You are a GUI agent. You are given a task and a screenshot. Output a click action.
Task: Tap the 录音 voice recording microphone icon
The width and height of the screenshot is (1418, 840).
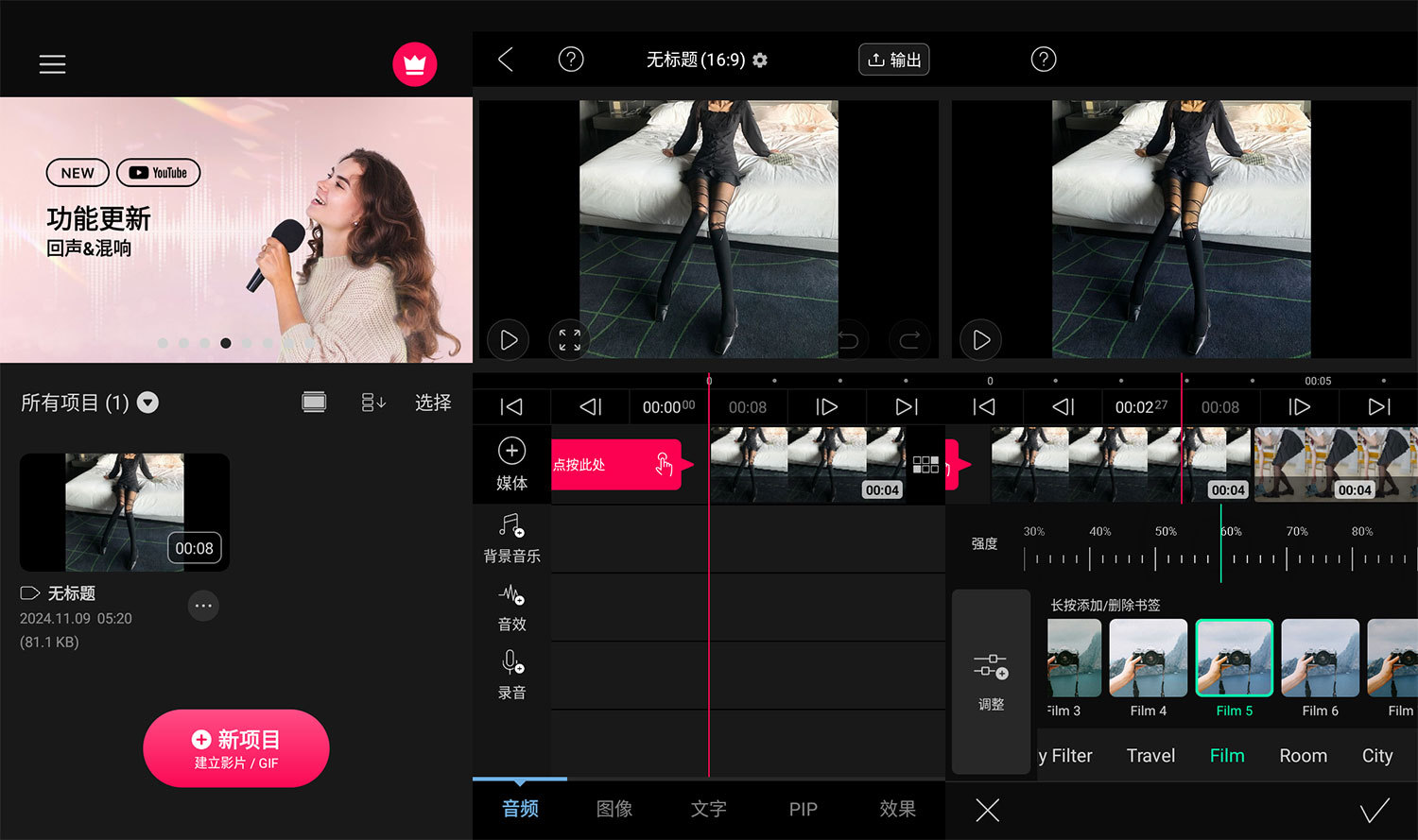point(511,671)
